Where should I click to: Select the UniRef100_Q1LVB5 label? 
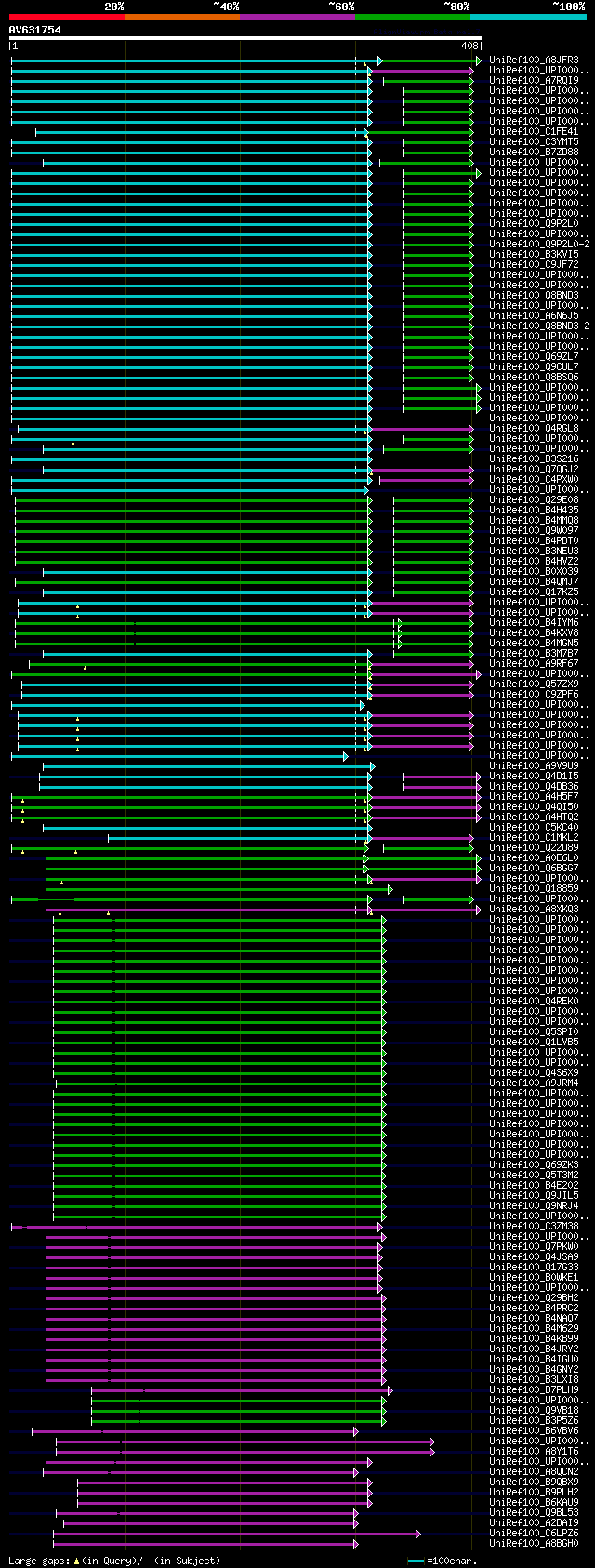pyautogui.click(x=534, y=1043)
